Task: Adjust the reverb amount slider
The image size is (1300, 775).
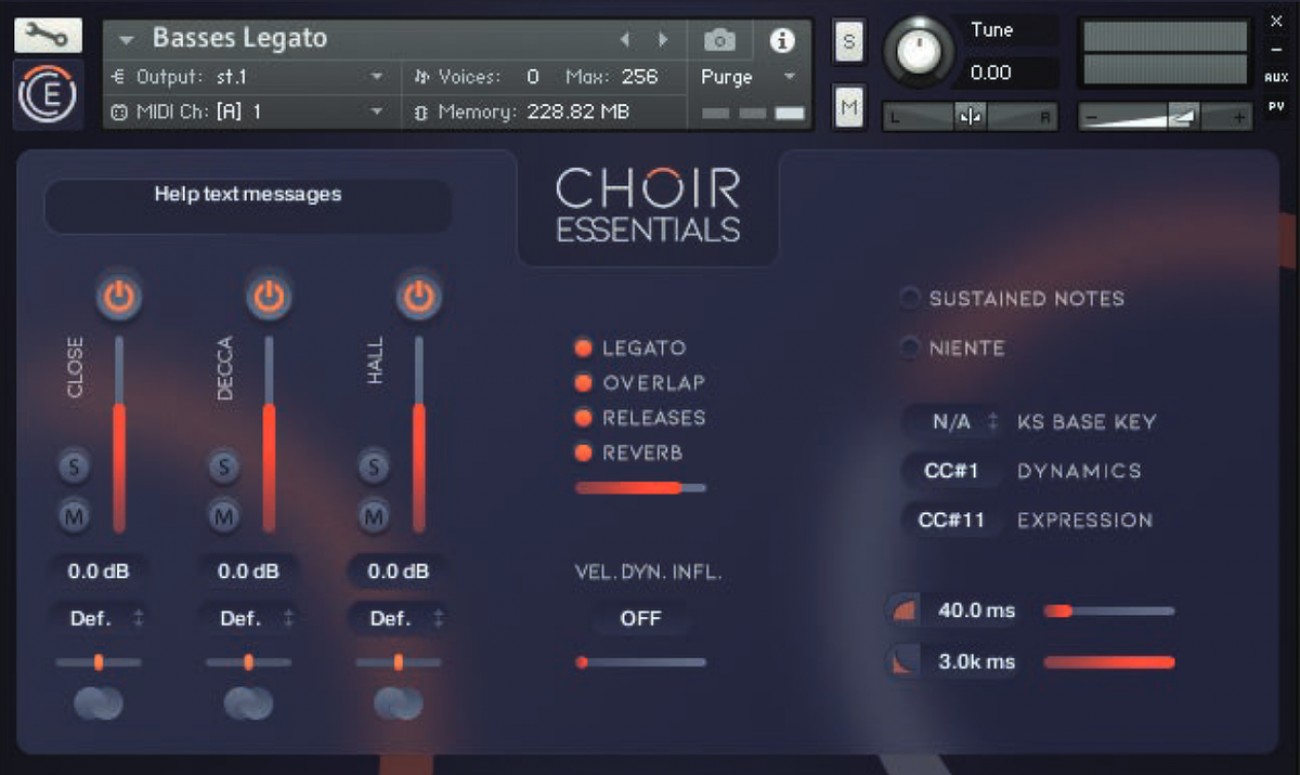Action: point(640,487)
